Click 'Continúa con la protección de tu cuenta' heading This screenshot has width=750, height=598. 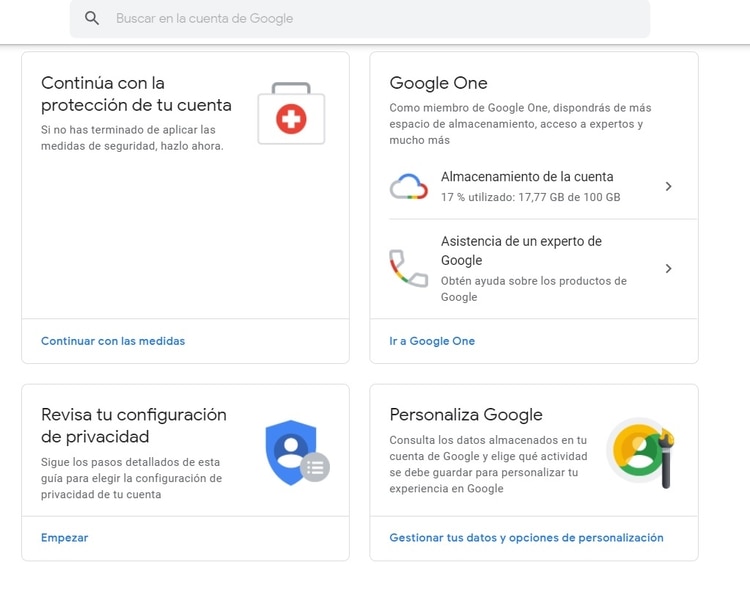click(136, 94)
